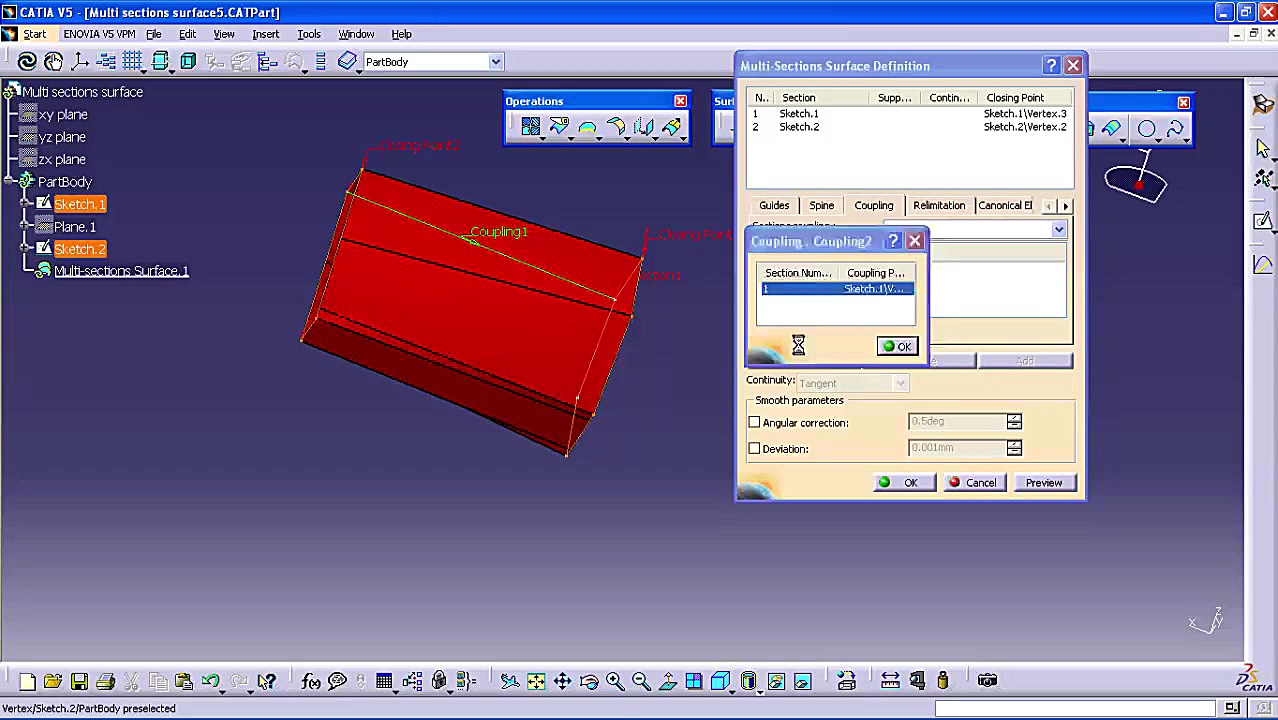Increase Angular correction stepper value

(x=1014, y=418)
